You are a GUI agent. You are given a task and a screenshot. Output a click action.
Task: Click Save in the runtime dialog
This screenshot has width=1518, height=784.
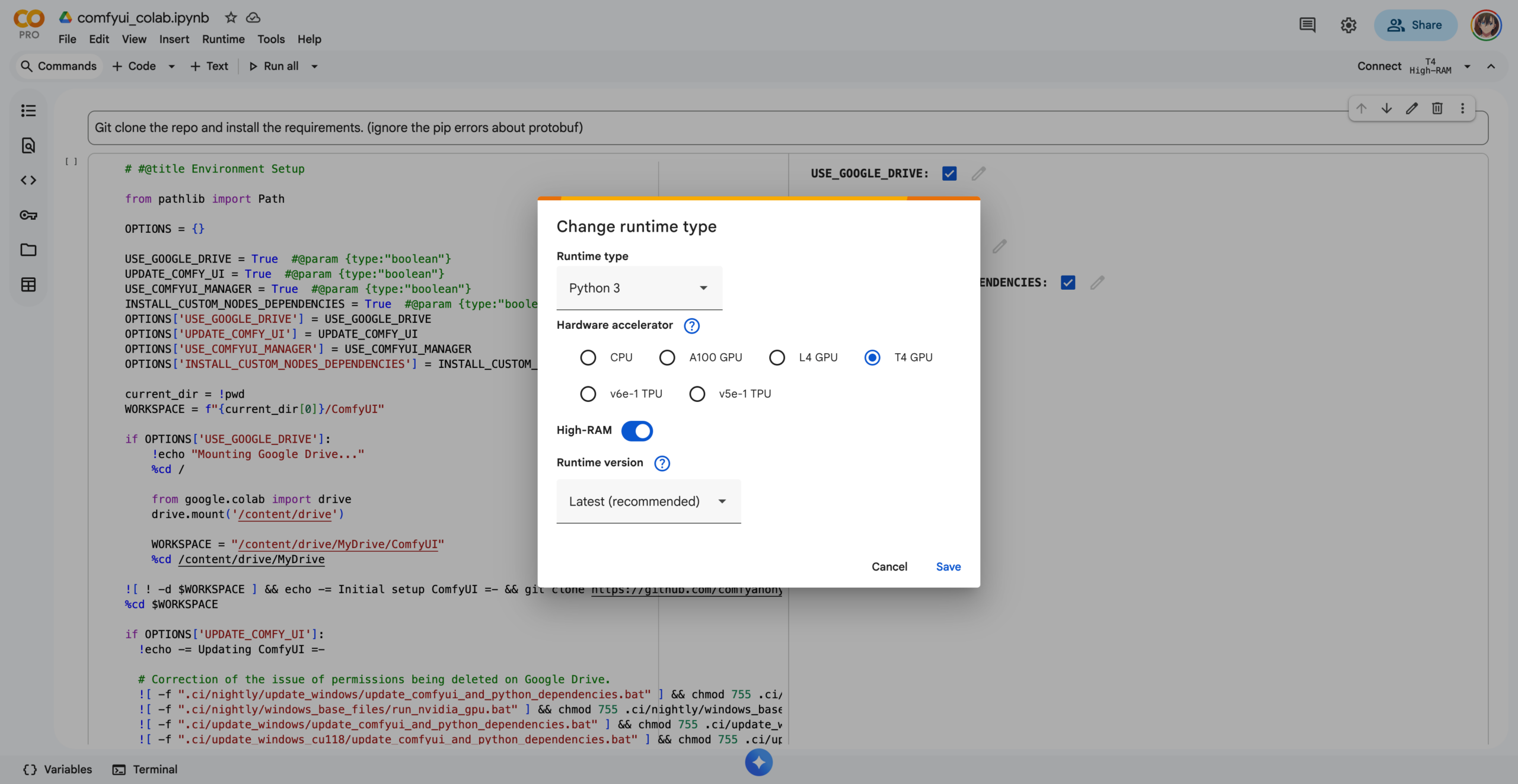pos(948,567)
